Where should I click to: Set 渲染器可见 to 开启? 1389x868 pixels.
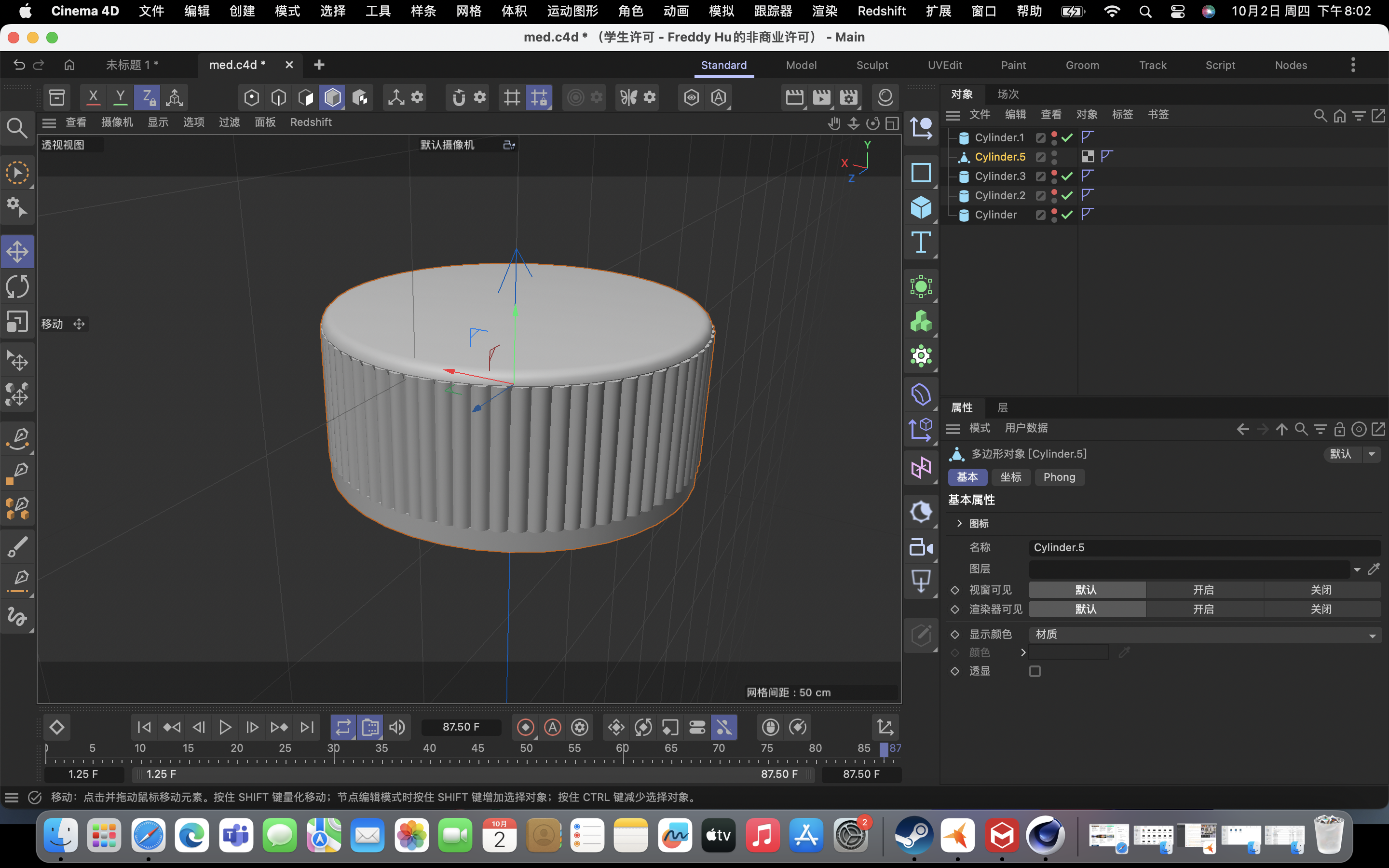coord(1204,609)
